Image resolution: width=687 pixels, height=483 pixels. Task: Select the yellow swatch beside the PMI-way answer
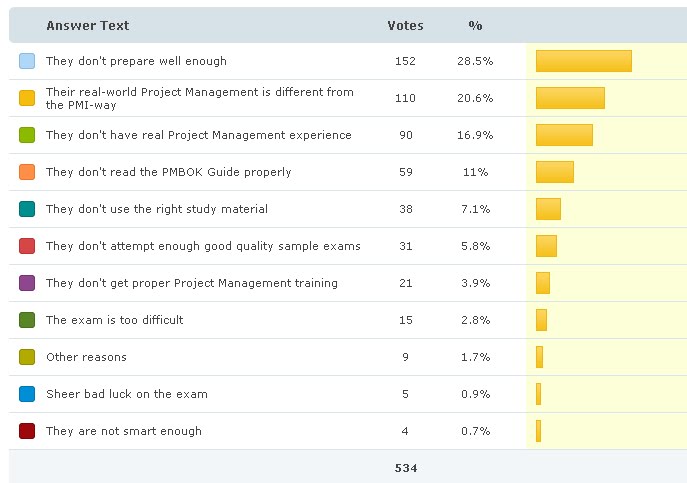27,98
